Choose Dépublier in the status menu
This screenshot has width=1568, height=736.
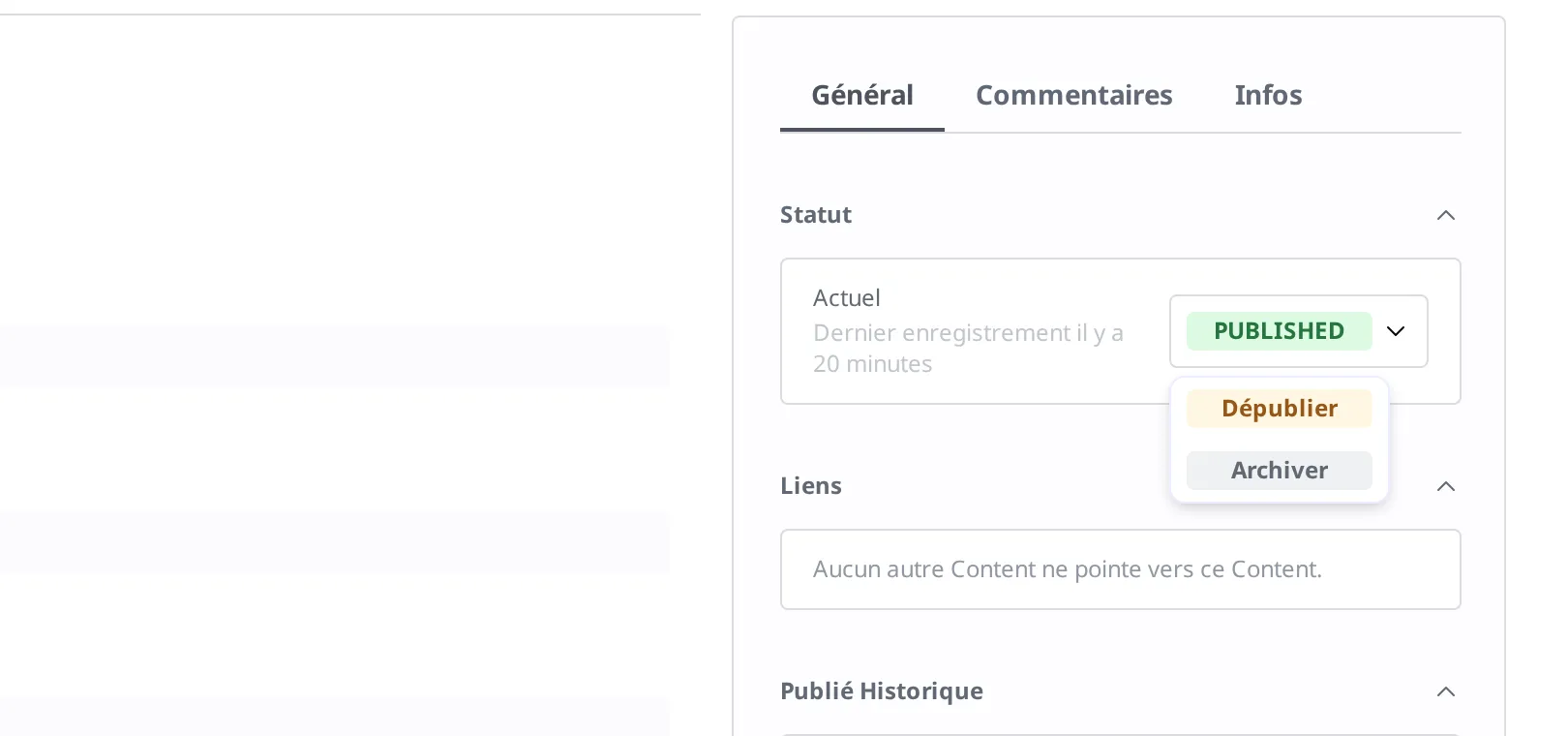coord(1279,409)
